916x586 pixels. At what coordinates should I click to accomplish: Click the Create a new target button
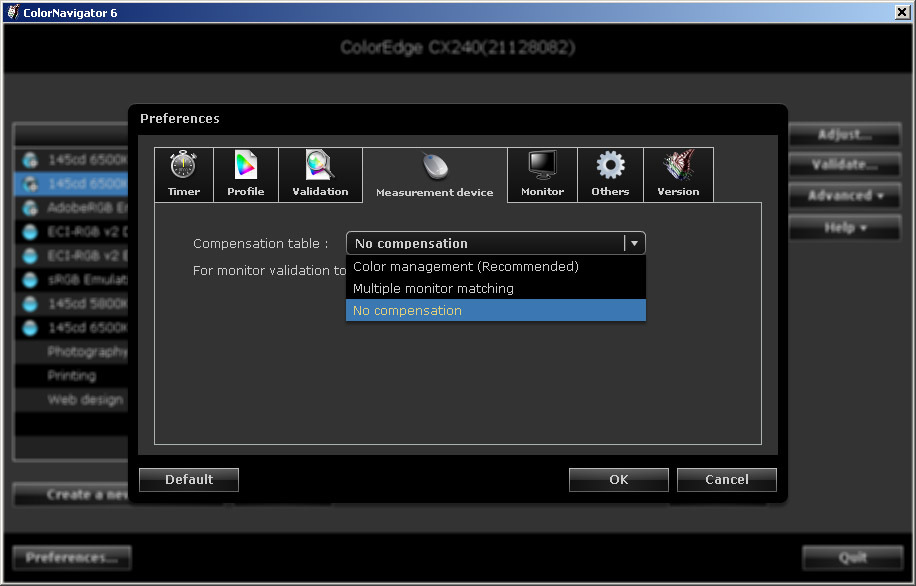pyautogui.click(x=71, y=494)
